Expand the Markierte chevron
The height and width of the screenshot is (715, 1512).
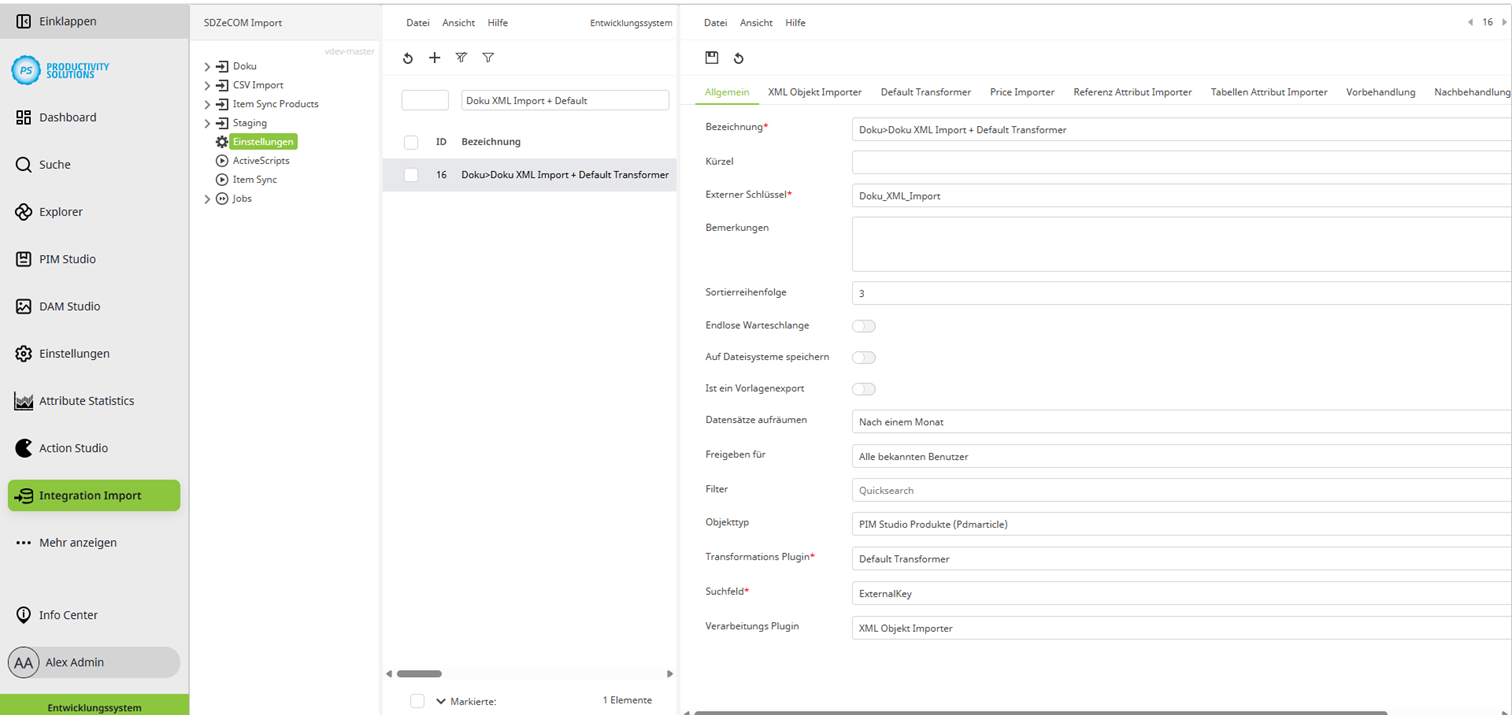[x=441, y=701]
